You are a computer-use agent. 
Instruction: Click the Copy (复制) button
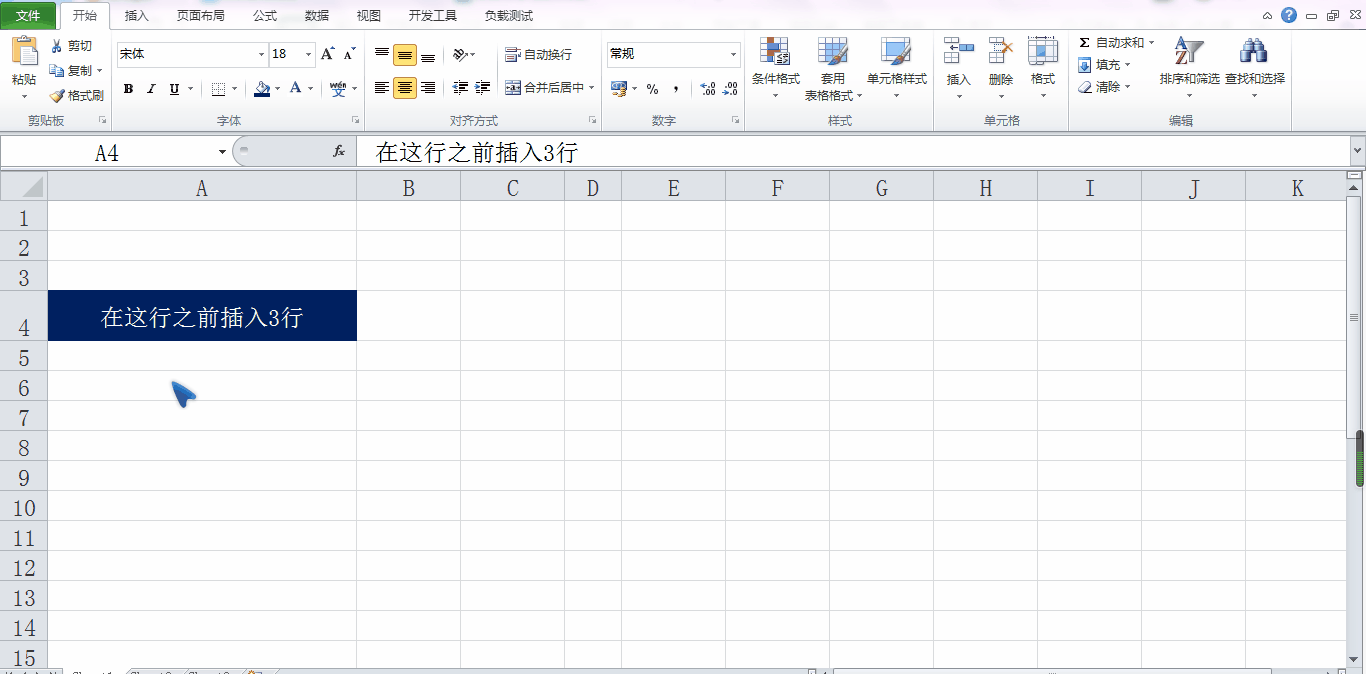point(71,71)
